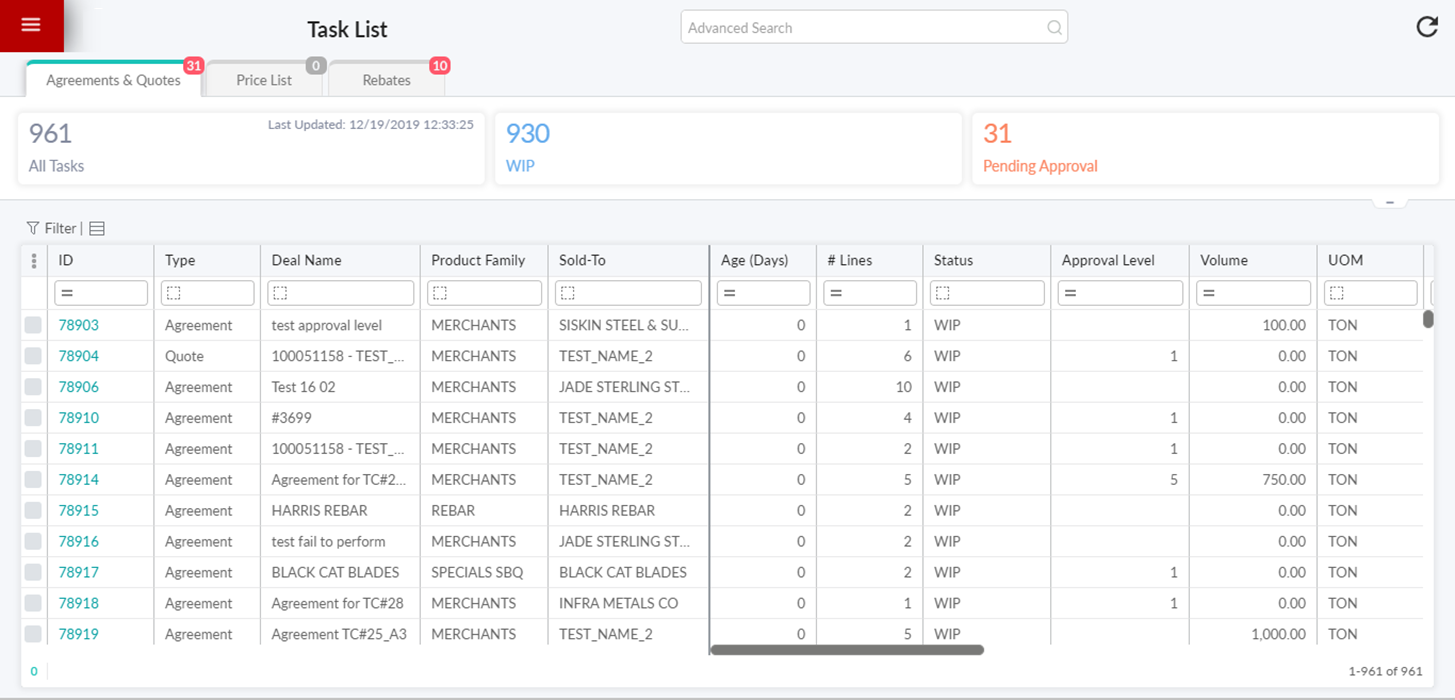Open filter operator dropdown for Status column

pos(942,293)
